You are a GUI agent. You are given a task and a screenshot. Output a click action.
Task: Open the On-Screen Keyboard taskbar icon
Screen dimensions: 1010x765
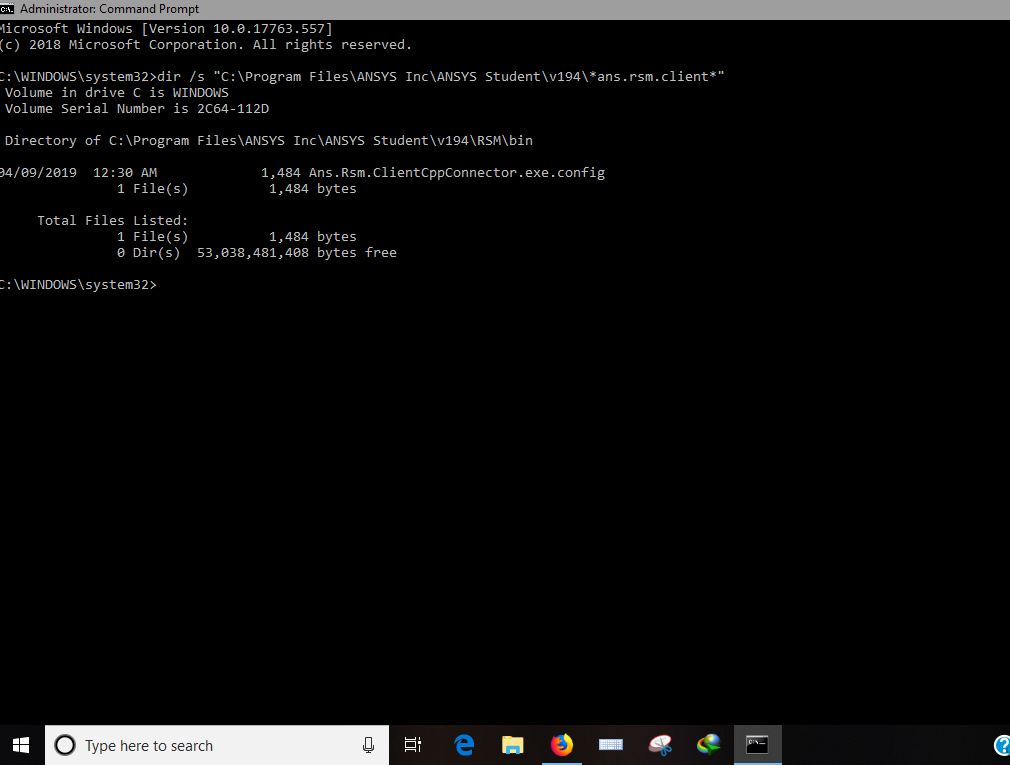pos(611,745)
